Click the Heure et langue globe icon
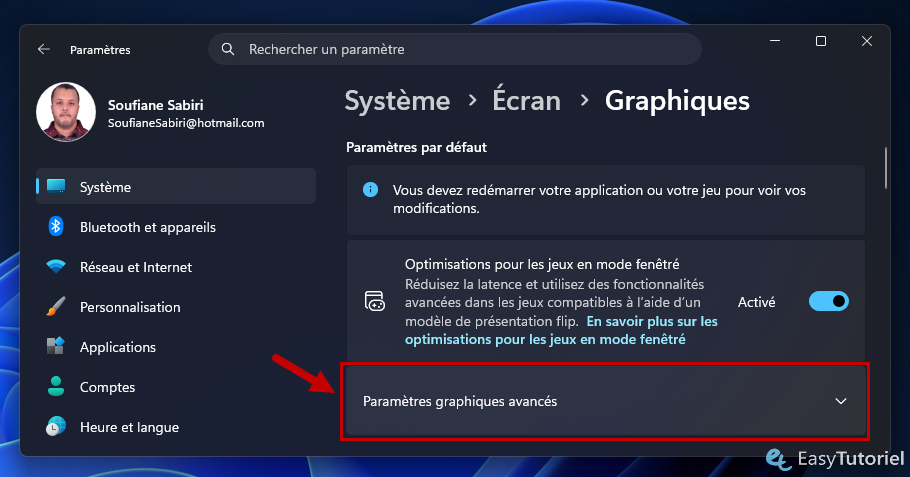Viewport: 910px width, 477px height. (x=56, y=427)
